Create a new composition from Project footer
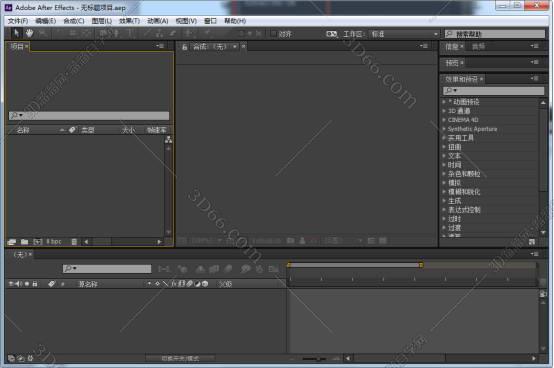Viewport: 554px width, 368px height. 37,242
